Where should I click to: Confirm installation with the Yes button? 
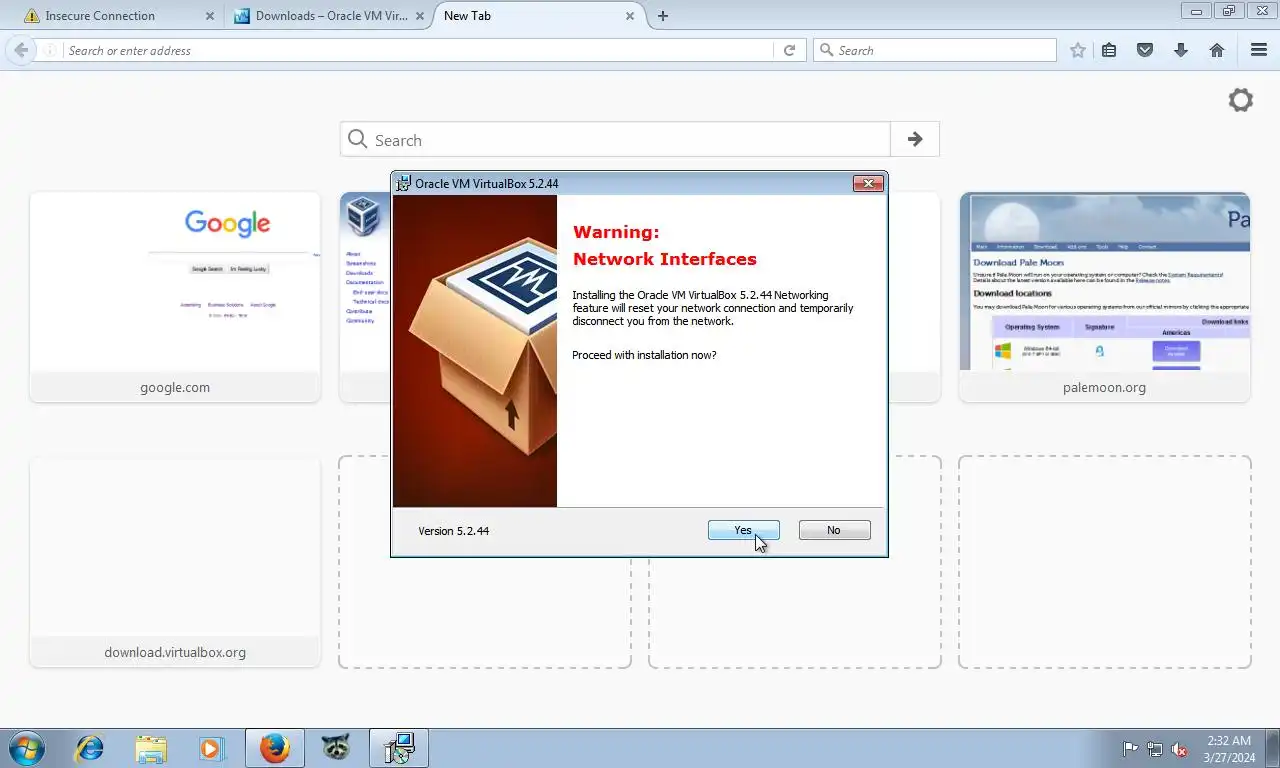click(743, 530)
